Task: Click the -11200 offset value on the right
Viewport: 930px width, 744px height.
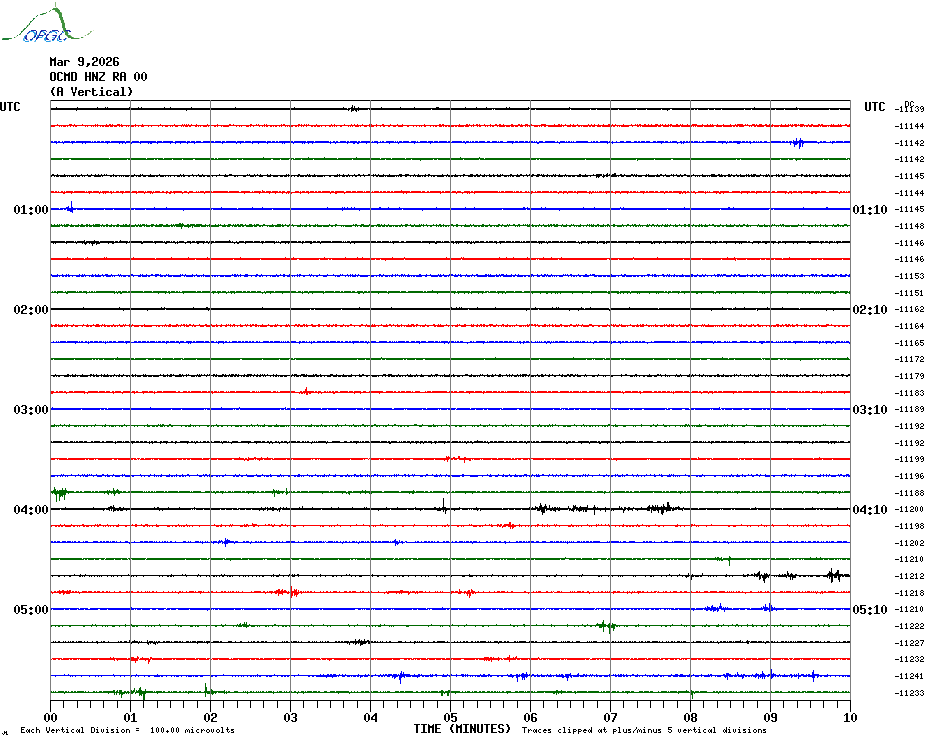Action: coord(910,510)
